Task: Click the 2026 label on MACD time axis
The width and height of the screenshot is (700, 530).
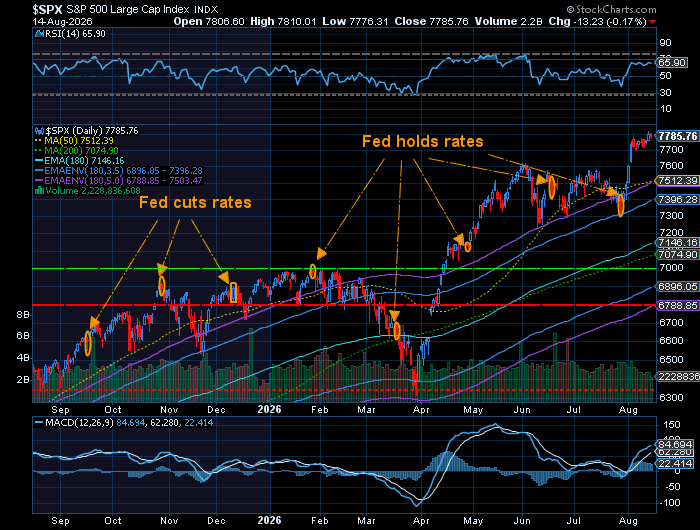Action: coord(270,521)
